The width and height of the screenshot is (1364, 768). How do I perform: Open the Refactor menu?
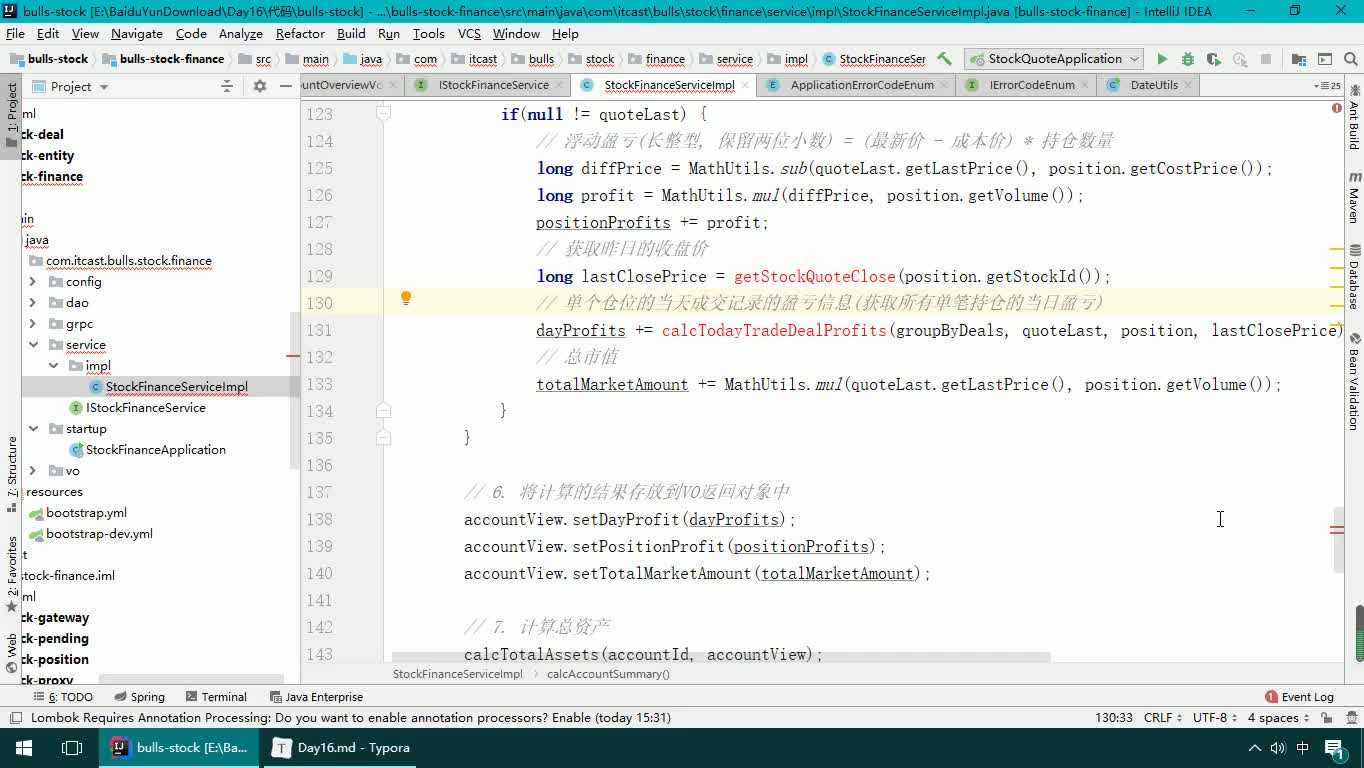coord(300,33)
